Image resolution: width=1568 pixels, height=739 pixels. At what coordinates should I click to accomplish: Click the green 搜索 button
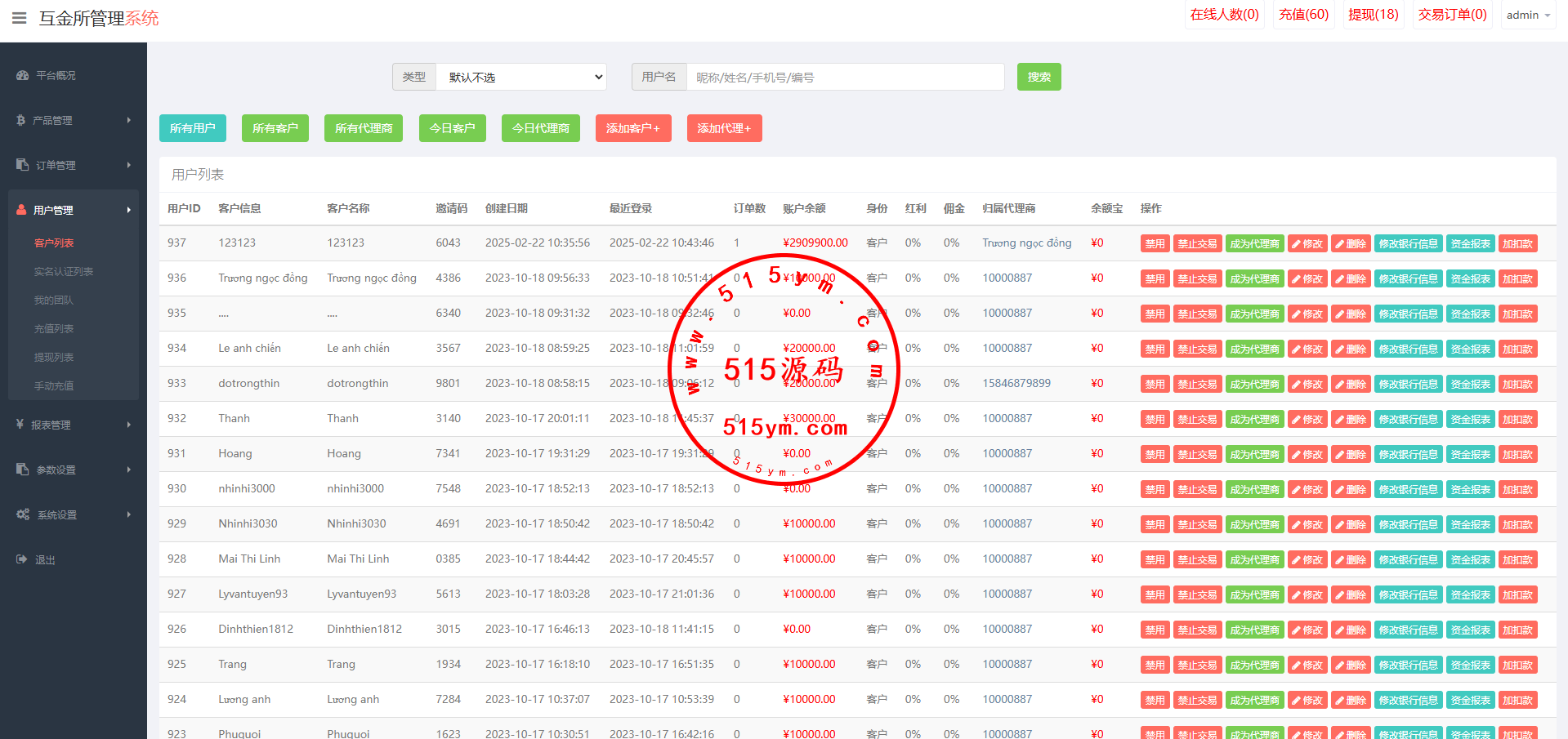[x=1039, y=77]
